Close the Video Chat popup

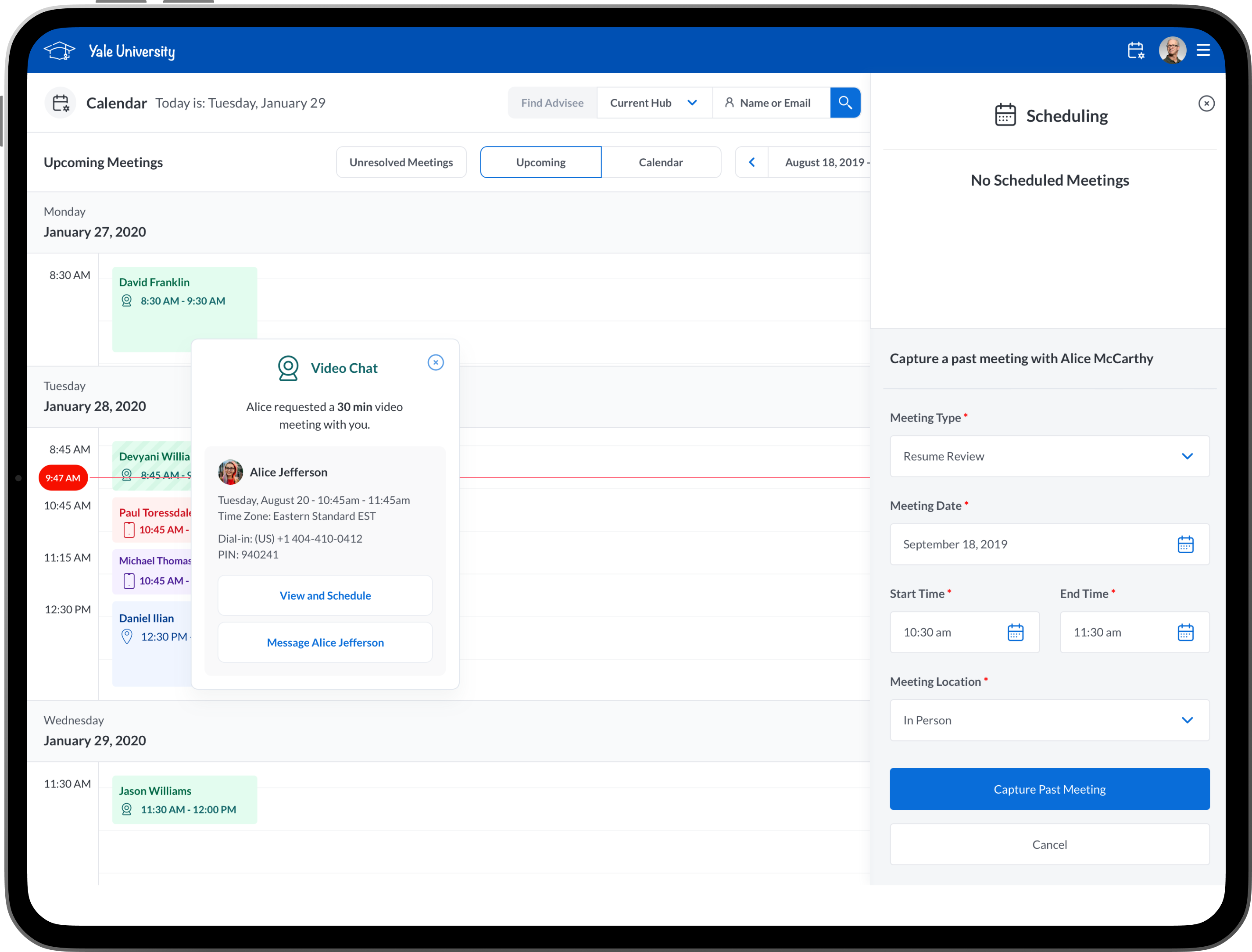435,363
